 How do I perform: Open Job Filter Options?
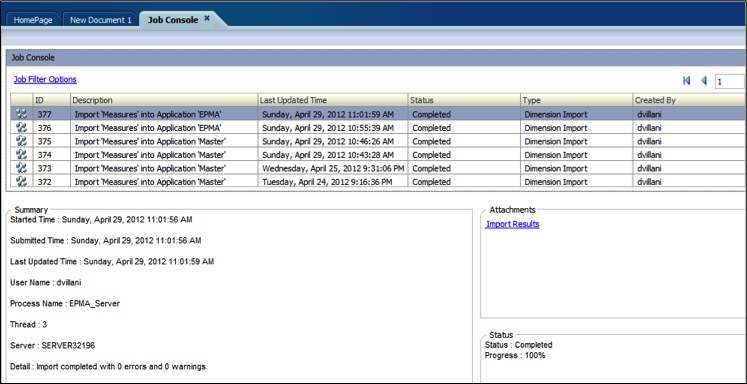pyautogui.click(x=45, y=79)
